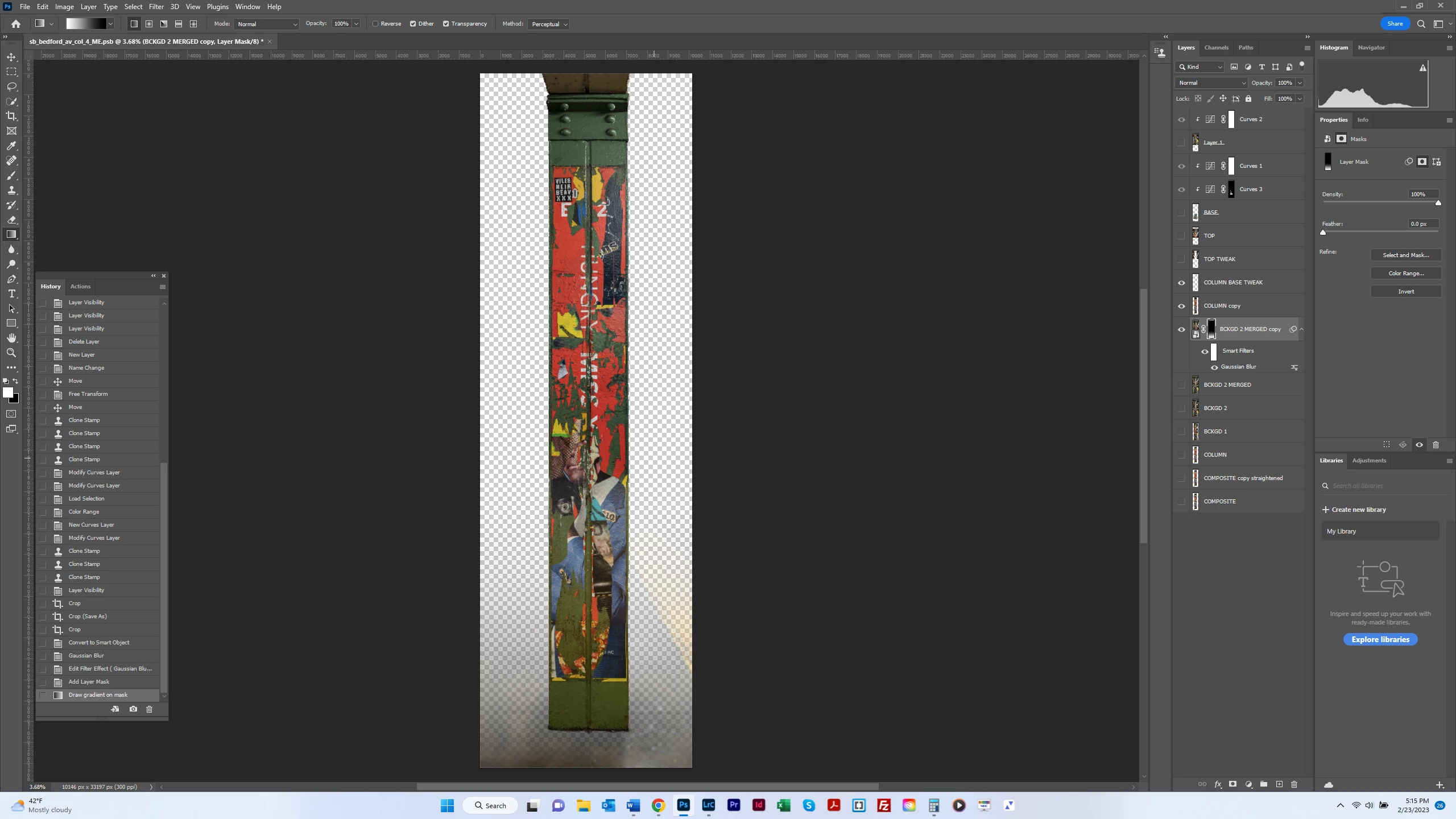Click the Select and Mask button
This screenshot has width=1456, height=819.
pyautogui.click(x=1405, y=255)
